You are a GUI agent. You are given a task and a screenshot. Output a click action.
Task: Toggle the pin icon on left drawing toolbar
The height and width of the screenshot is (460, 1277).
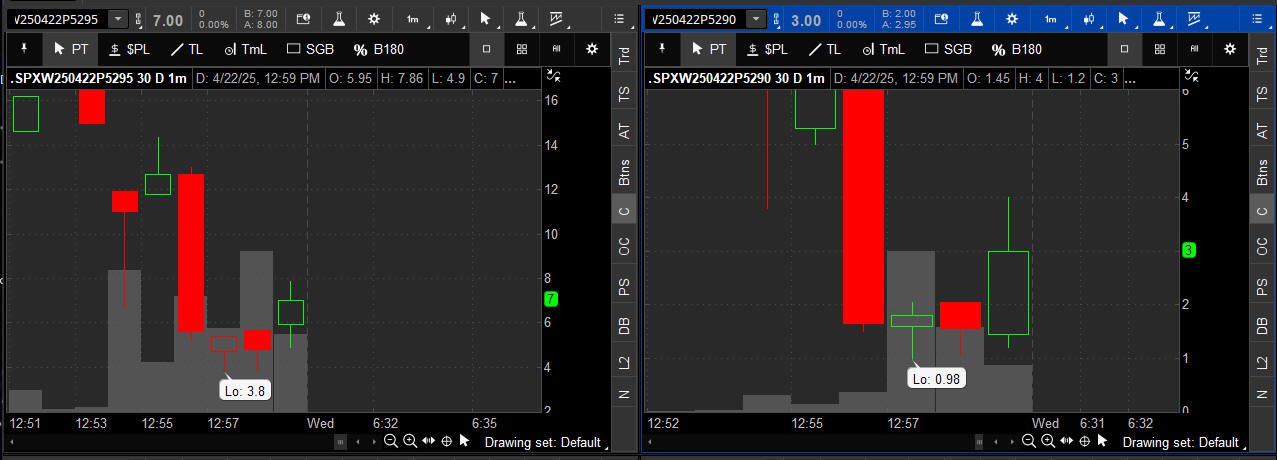pos(24,48)
